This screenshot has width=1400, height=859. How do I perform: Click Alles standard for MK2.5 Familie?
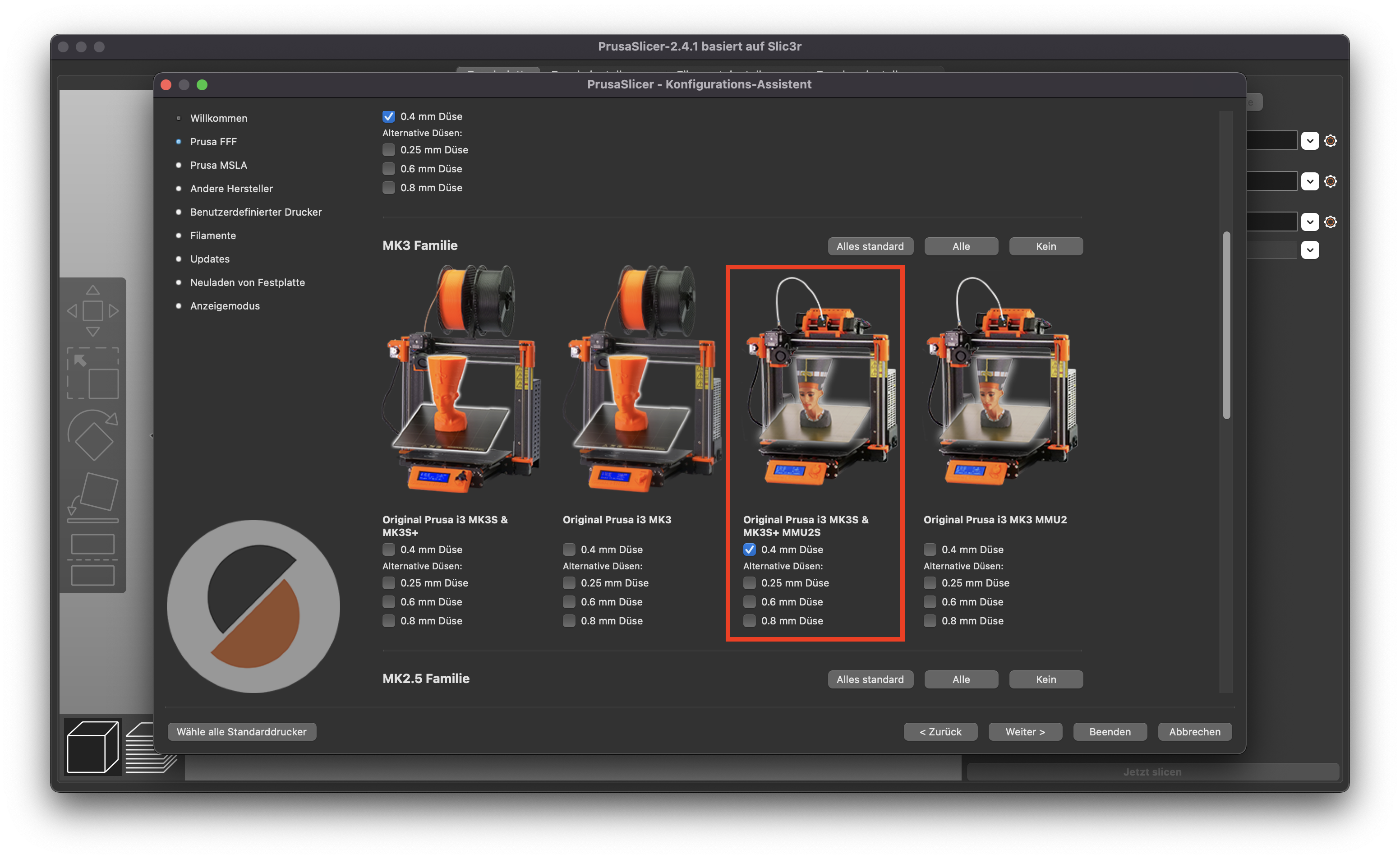click(x=870, y=679)
